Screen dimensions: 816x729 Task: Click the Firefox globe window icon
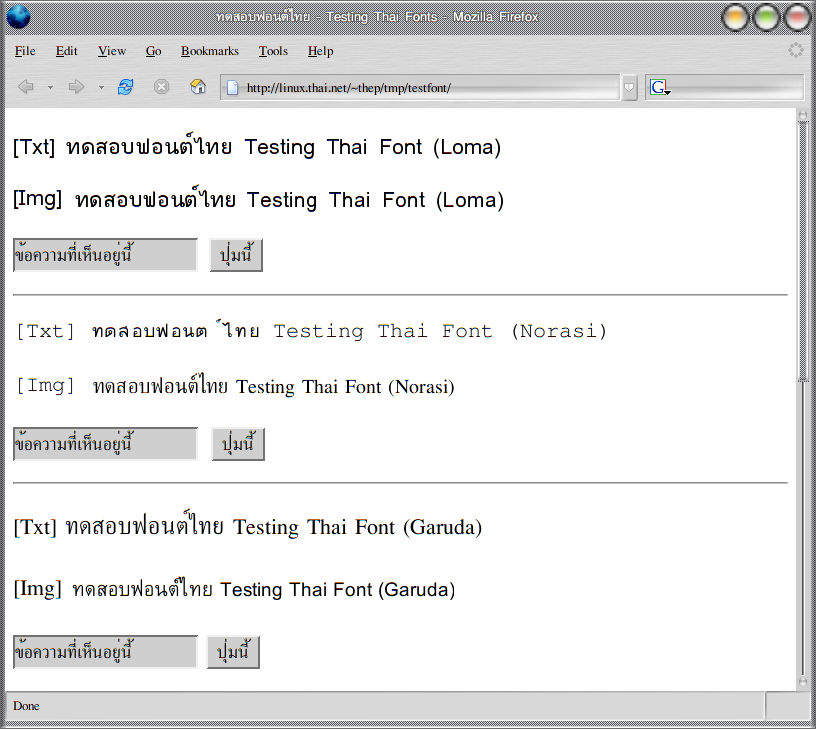tap(18, 17)
